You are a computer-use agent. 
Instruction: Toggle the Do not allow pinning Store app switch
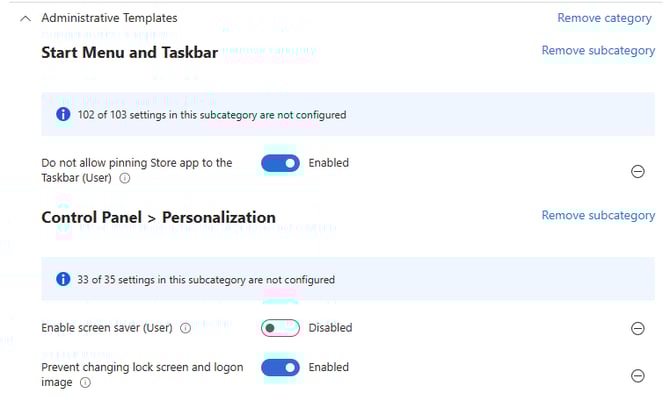(x=281, y=163)
